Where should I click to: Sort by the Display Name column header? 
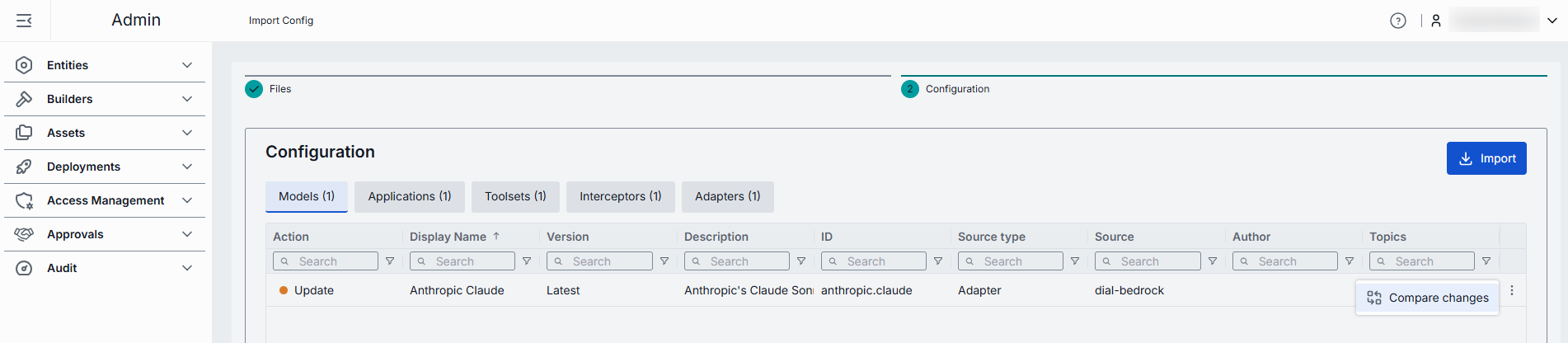(448, 237)
